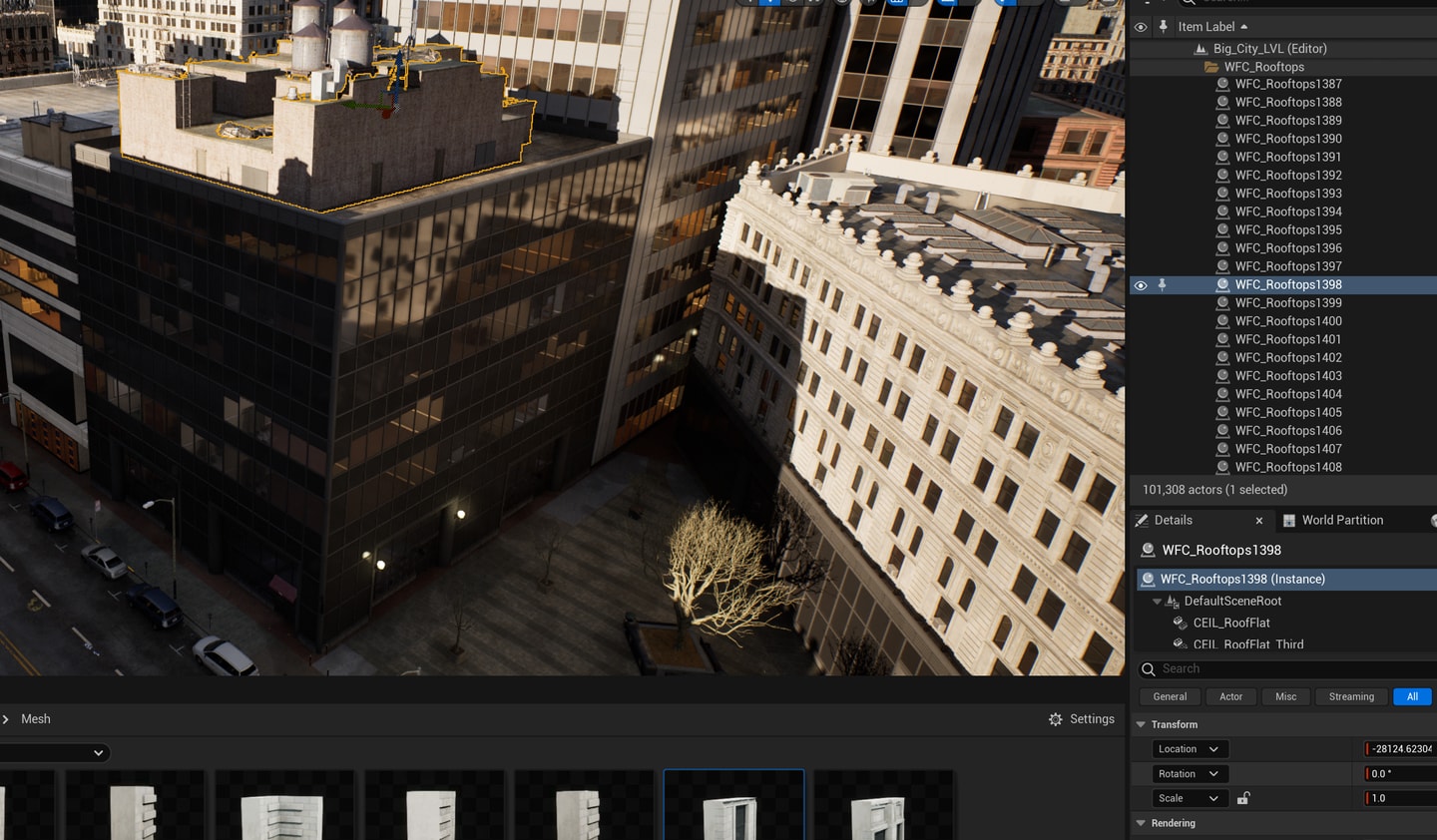Click the DefaultSceneRoot component icon
The height and width of the screenshot is (840, 1437).
(x=1173, y=602)
